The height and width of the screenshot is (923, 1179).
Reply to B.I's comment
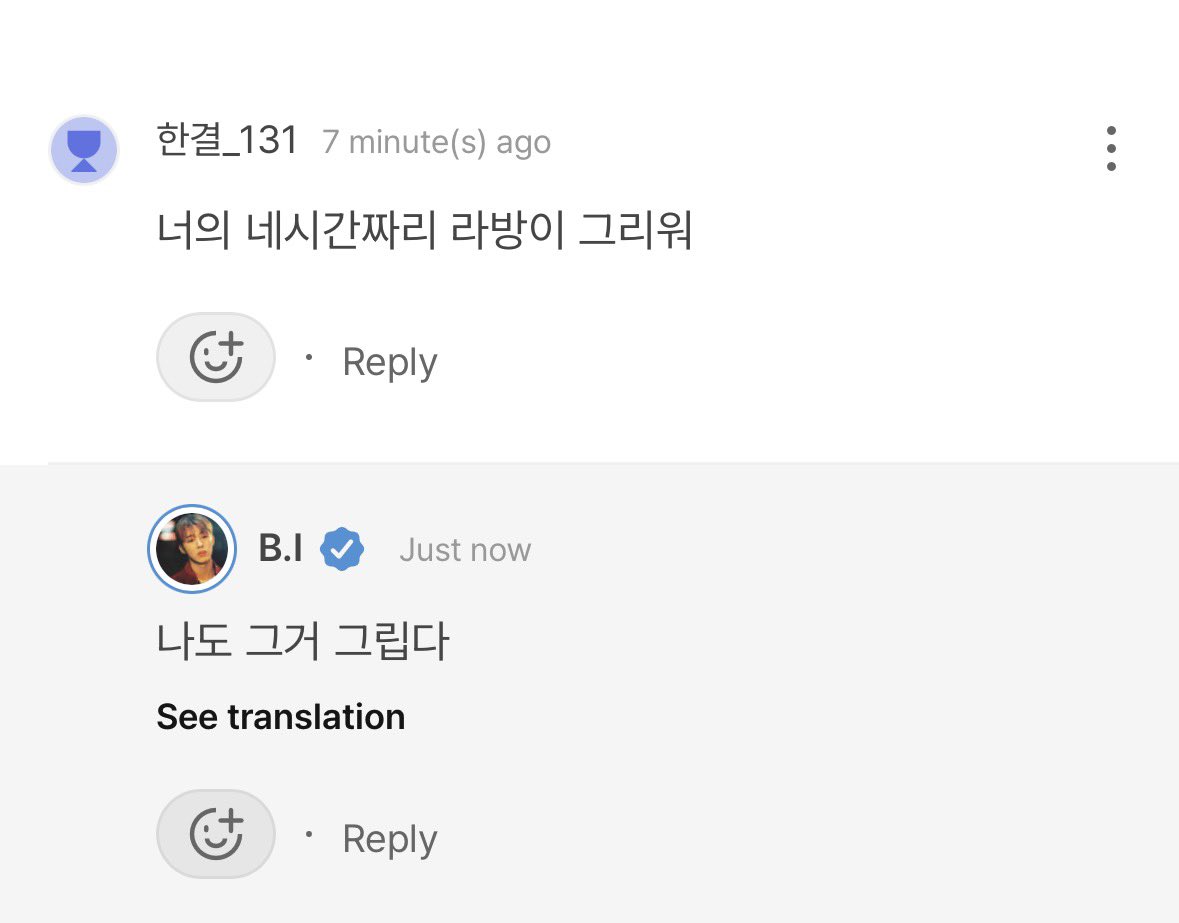(389, 839)
